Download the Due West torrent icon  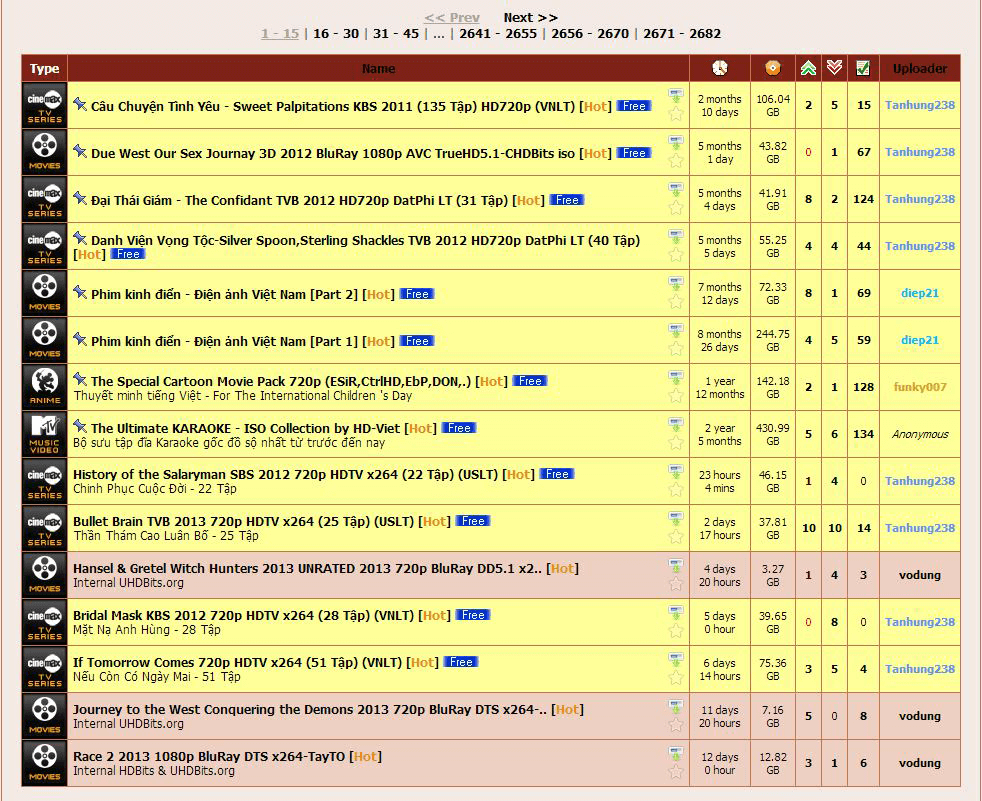(x=676, y=143)
